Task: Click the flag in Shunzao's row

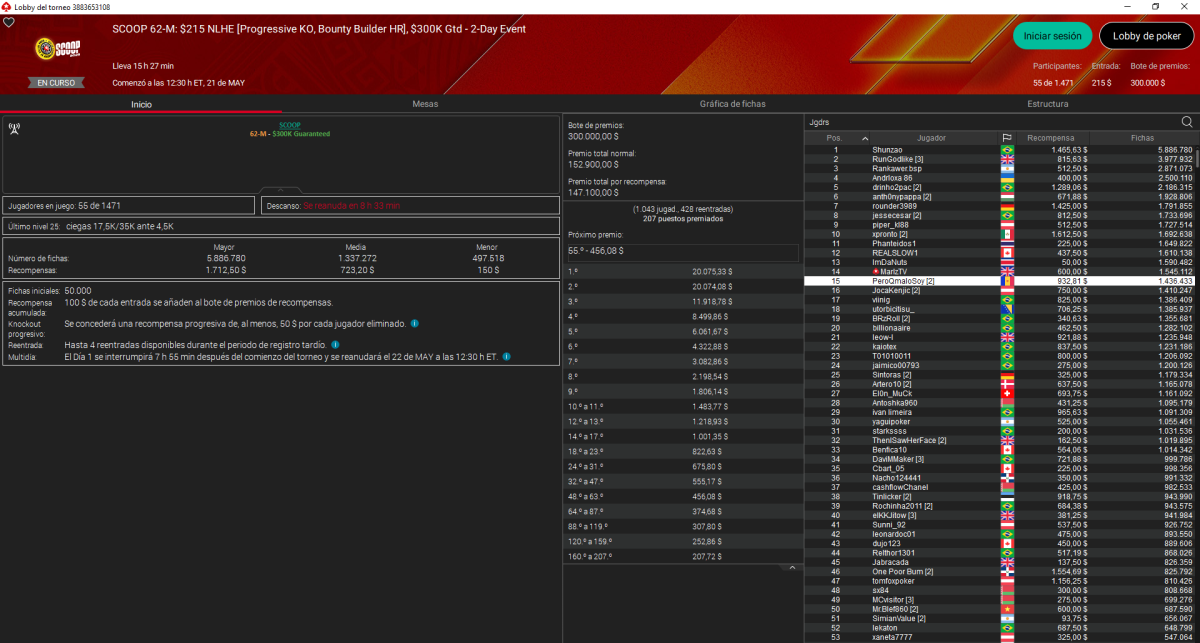Action: (1007, 149)
